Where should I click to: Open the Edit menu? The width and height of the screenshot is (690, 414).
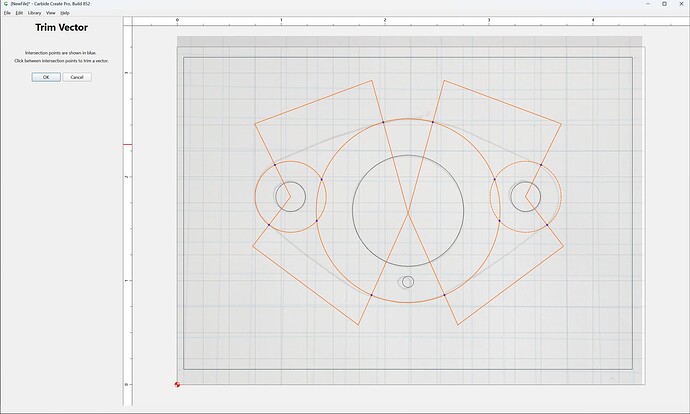click(19, 13)
